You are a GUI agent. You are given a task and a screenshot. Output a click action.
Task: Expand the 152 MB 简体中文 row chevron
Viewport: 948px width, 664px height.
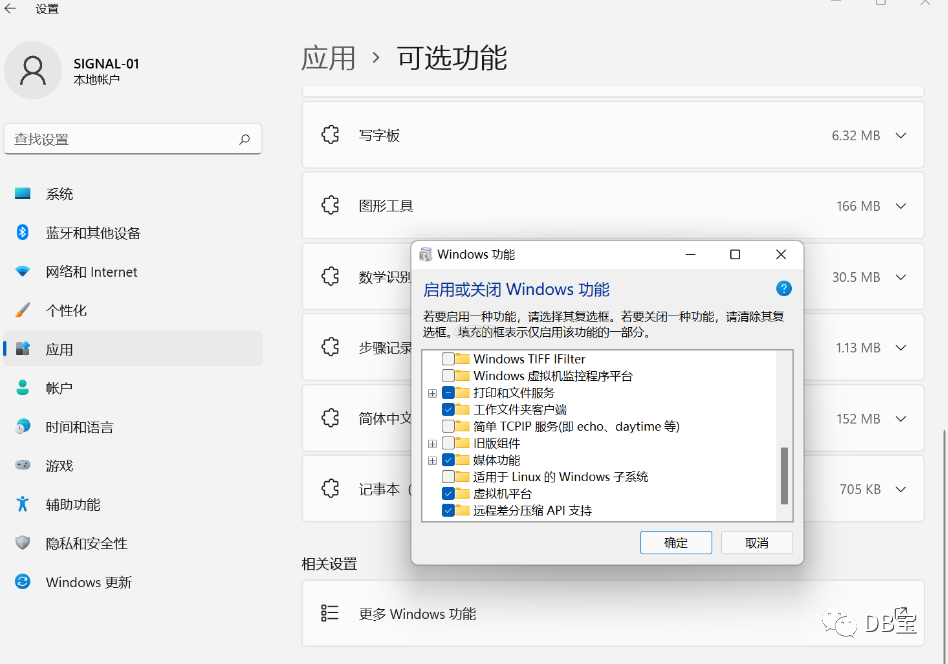[901, 418]
